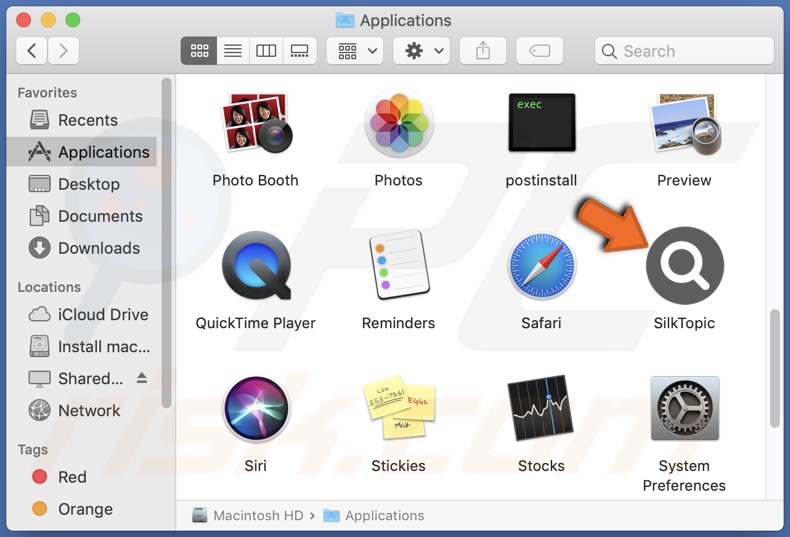This screenshot has width=790, height=537.
Task: Click Macintosh HD in the path bar
Action: tap(248, 515)
